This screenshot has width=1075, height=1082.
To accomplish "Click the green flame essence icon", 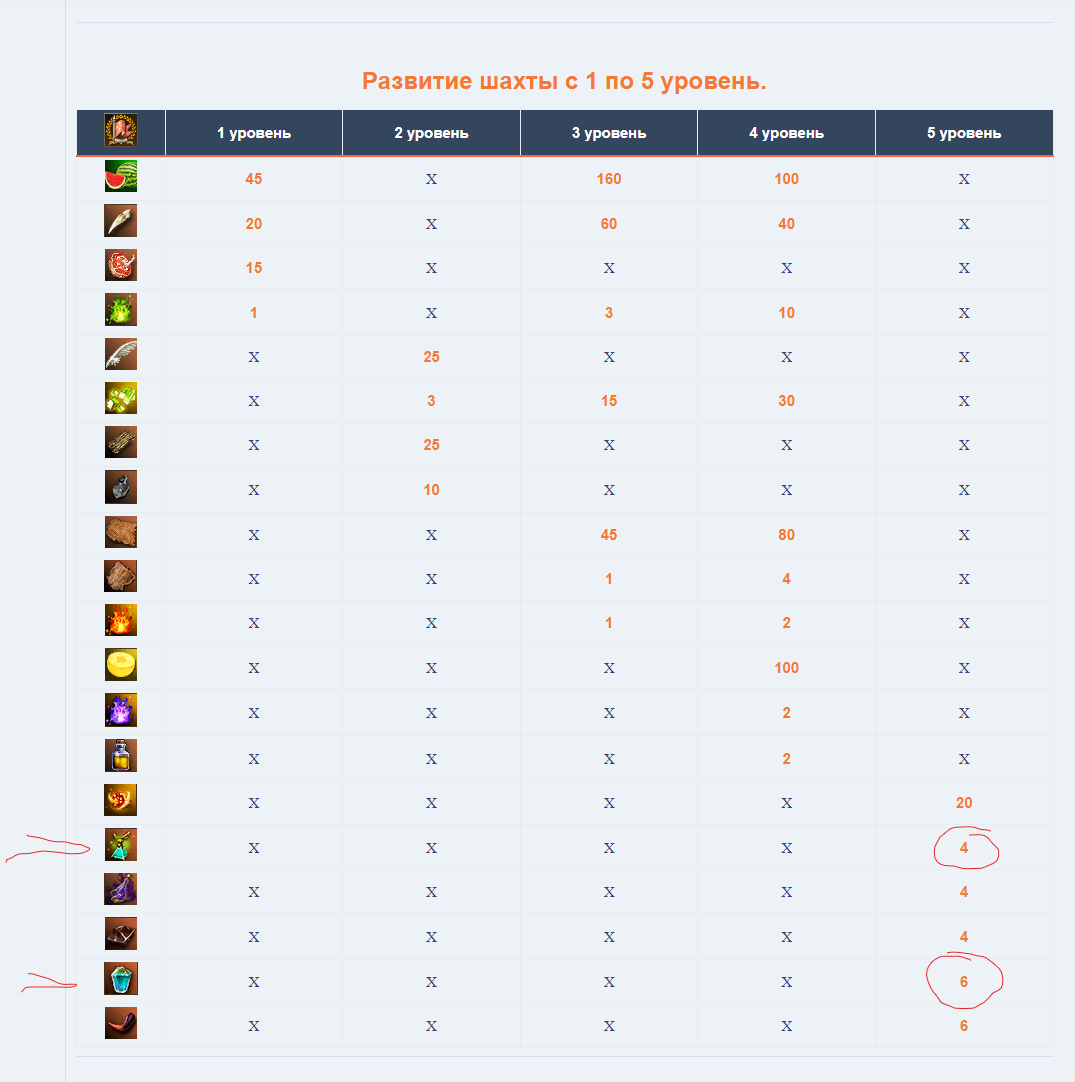I will coord(121,311).
